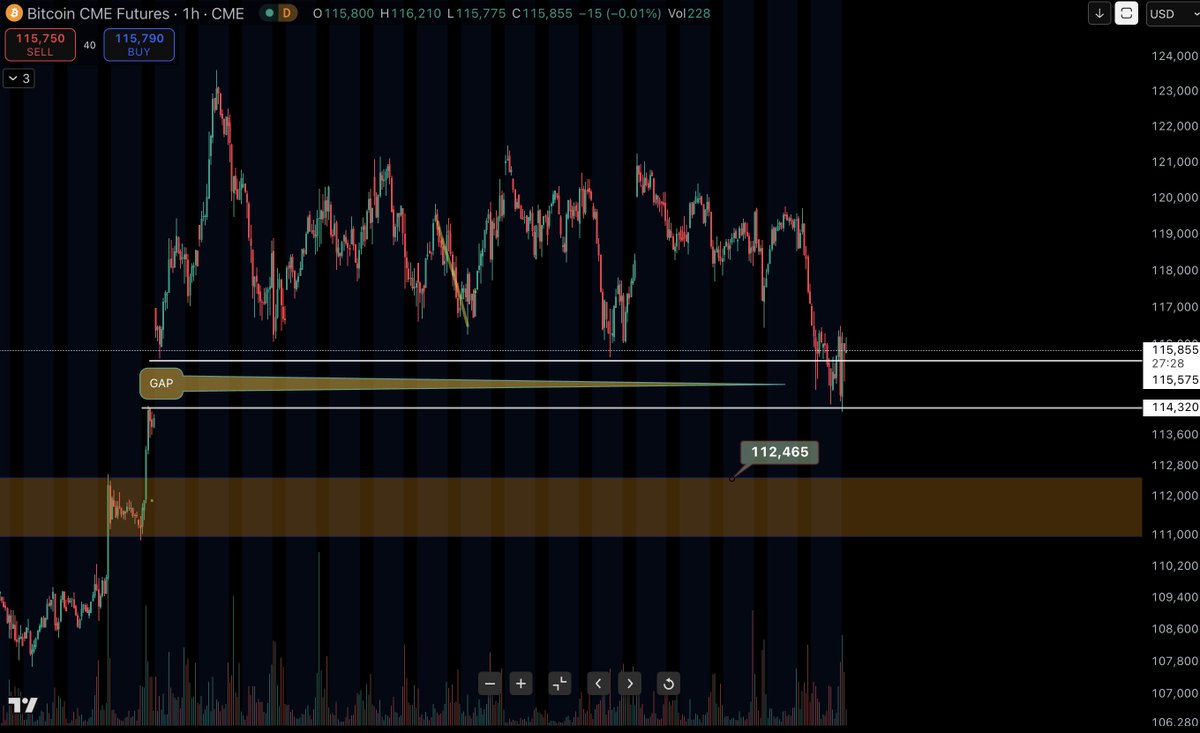Expand the "3" objects chevron below the quote
The width and height of the screenshot is (1200, 733).
tap(18, 78)
